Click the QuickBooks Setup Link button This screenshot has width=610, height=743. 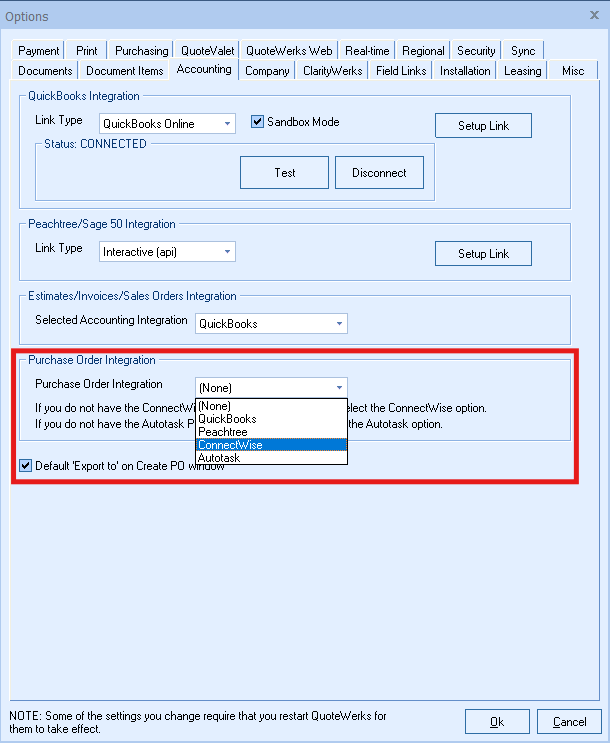point(484,126)
